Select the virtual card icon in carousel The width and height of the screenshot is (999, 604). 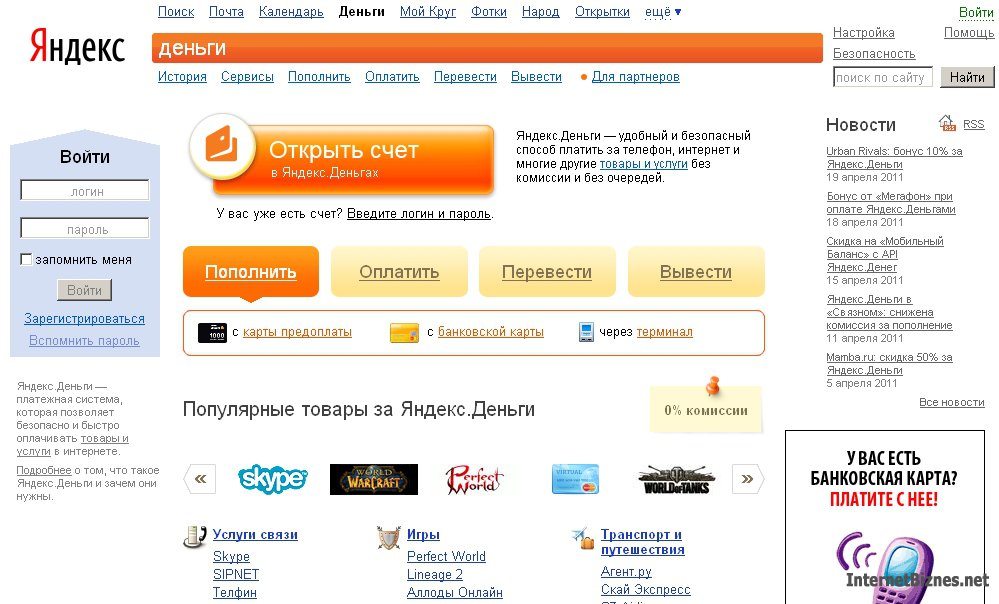575,479
